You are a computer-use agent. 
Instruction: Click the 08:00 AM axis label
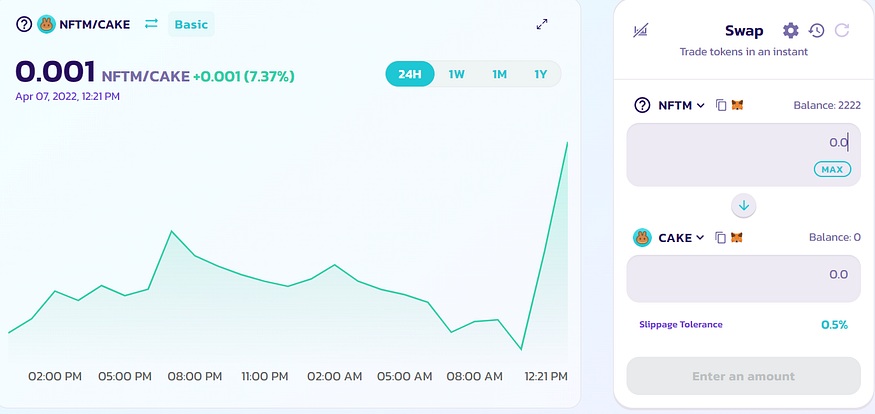pyautogui.click(x=474, y=377)
